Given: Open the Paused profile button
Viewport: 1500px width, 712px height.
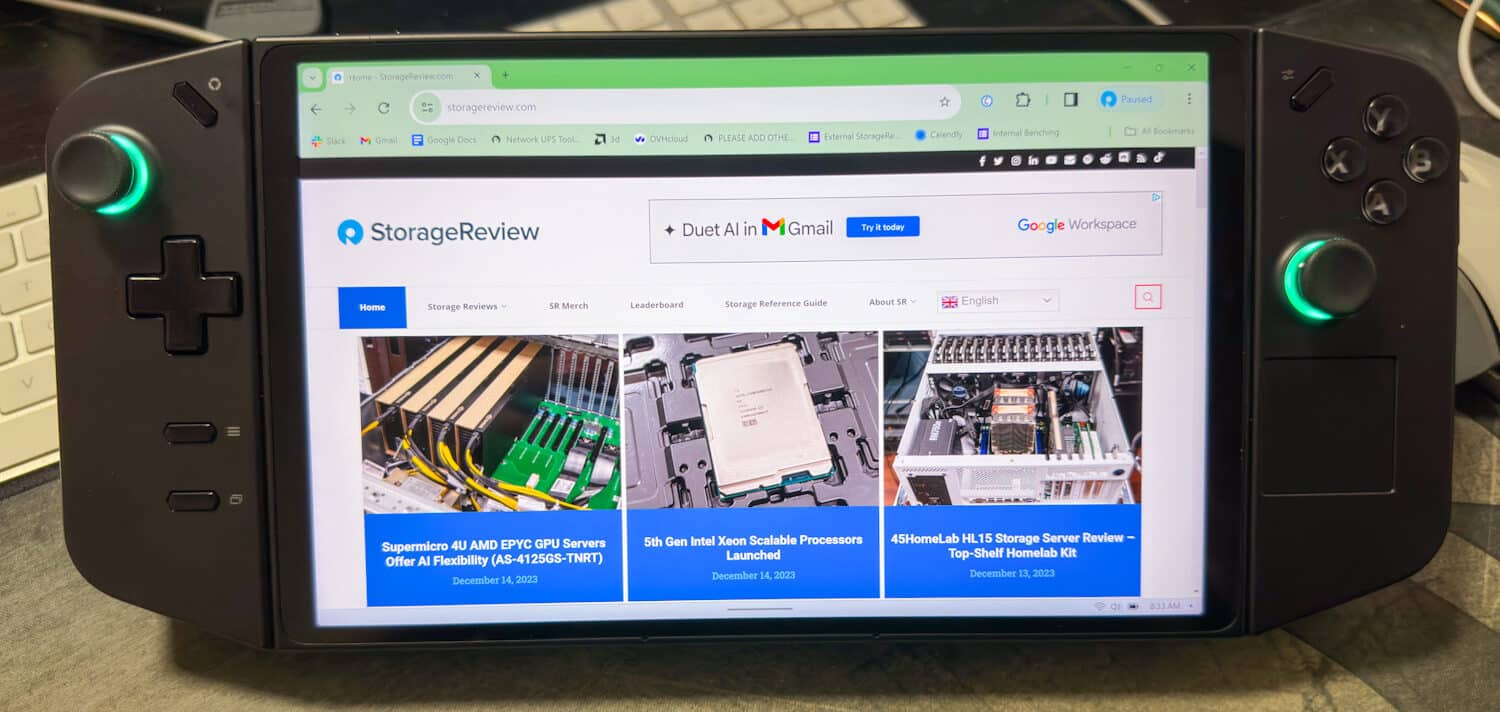Looking at the screenshot, I should click(x=1128, y=99).
